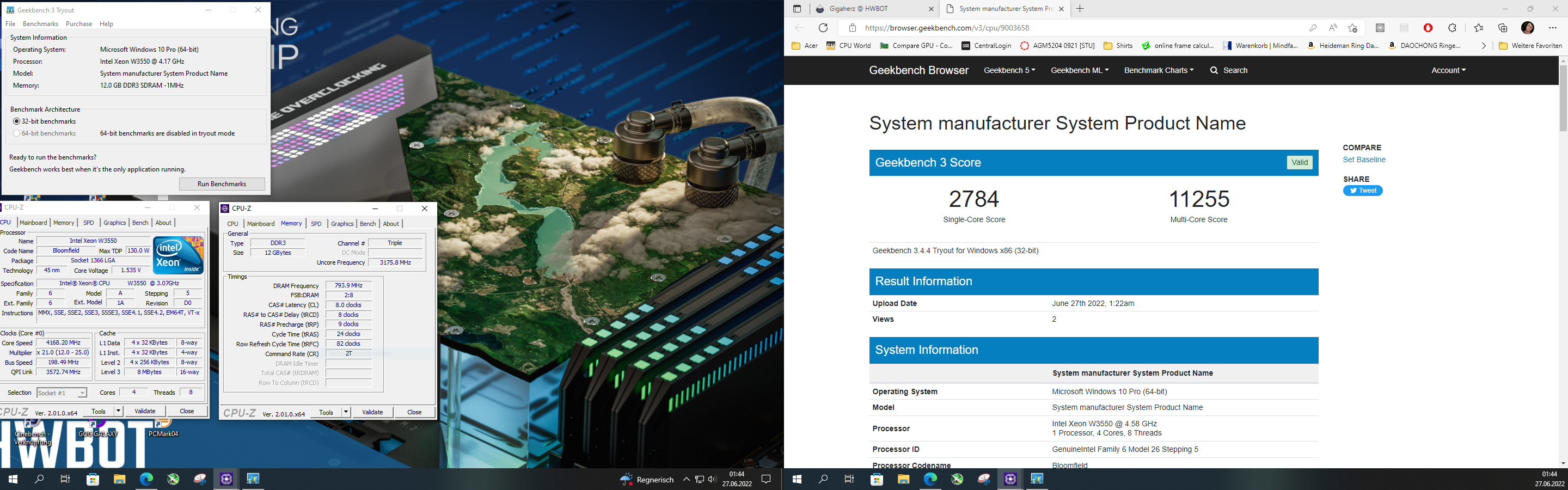Open the Geekbench 5 dropdown menu
Viewport: 1568px width, 490px height.
tap(1009, 71)
